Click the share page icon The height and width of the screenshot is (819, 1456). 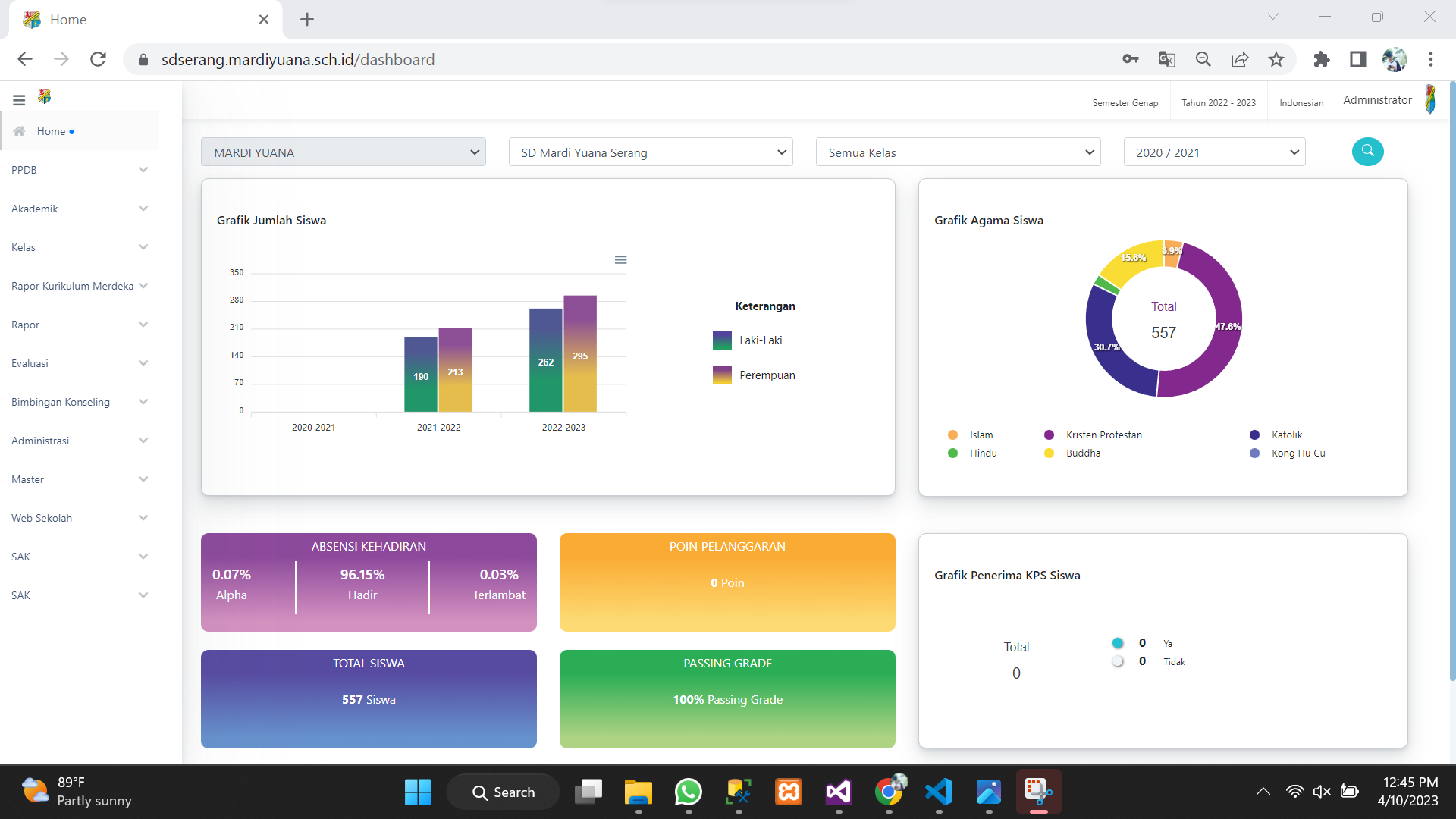click(1240, 59)
